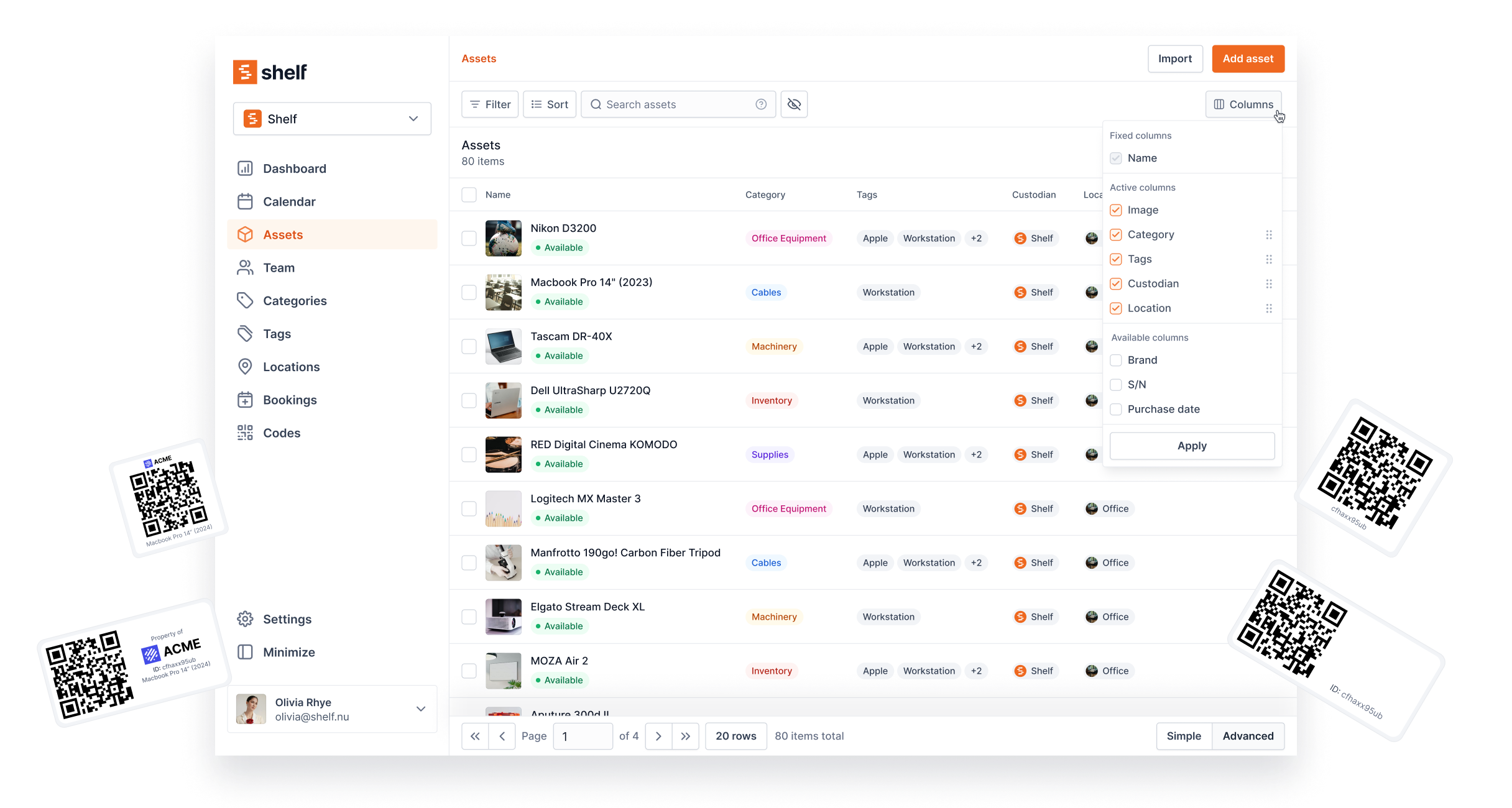The height and width of the screenshot is (808, 1512).
Task: Go to next page arrow
Action: click(658, 736)
